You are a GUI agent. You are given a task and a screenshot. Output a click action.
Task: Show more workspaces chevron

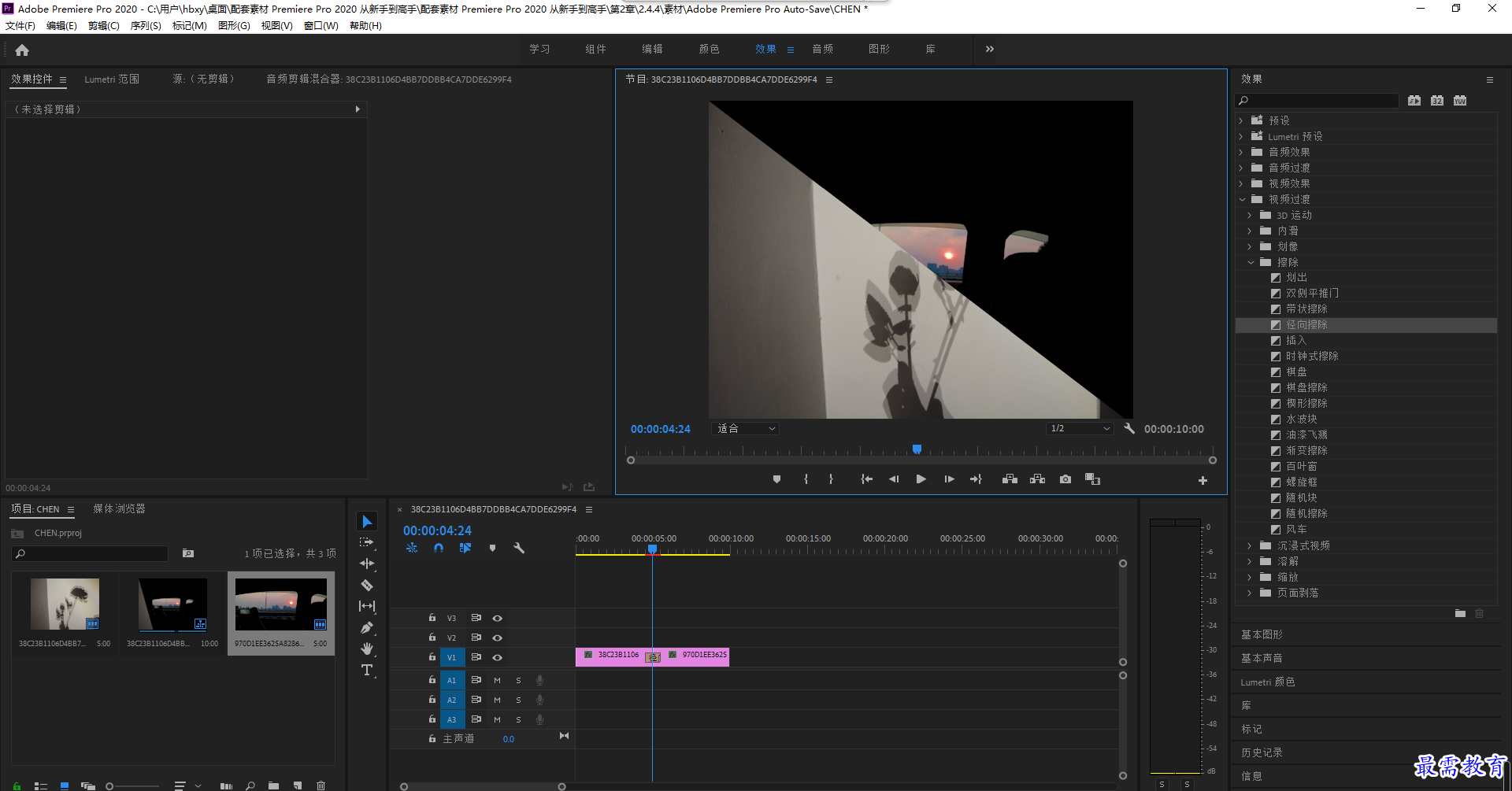tap(990, 49)
